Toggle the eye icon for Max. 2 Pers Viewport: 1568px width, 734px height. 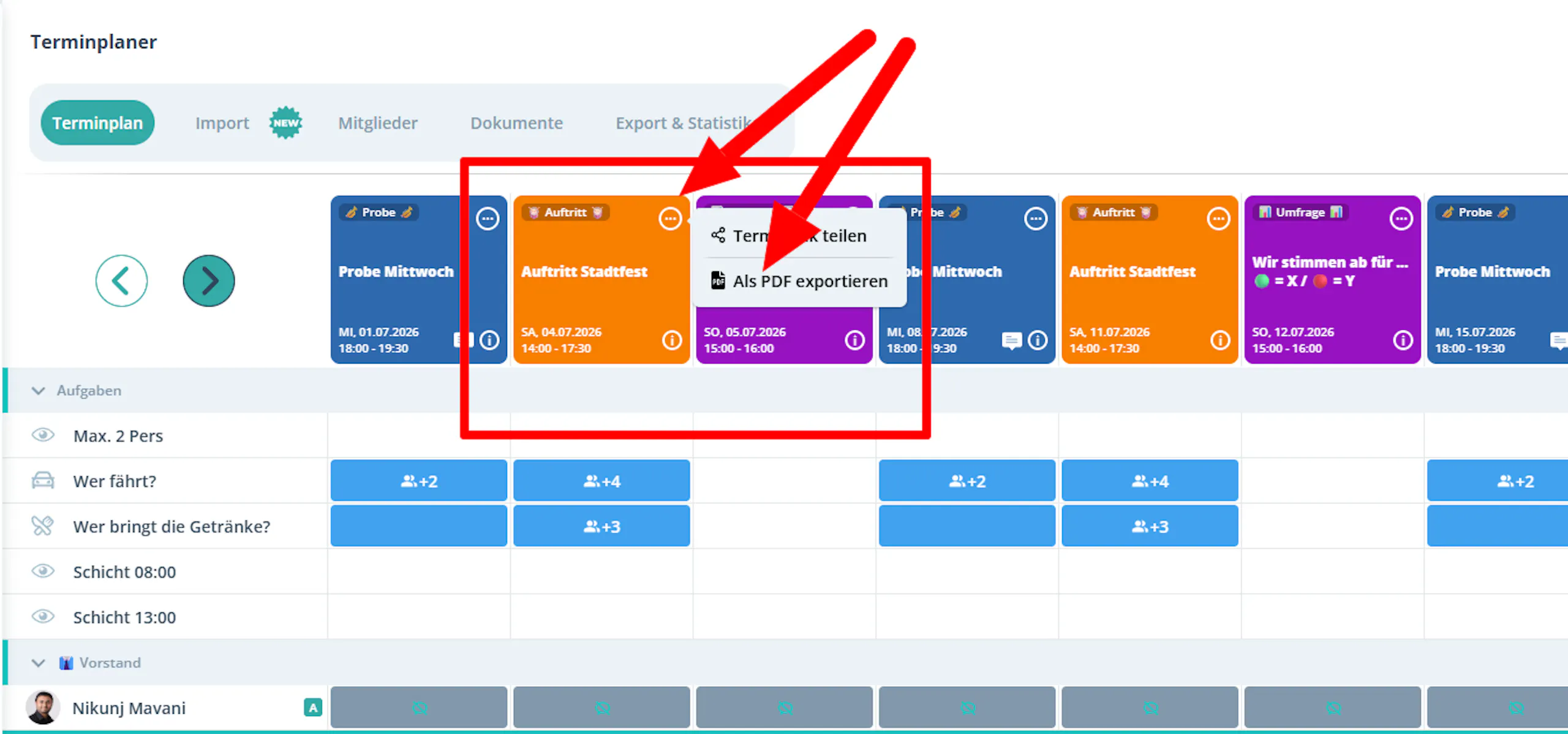pos(43,435)
